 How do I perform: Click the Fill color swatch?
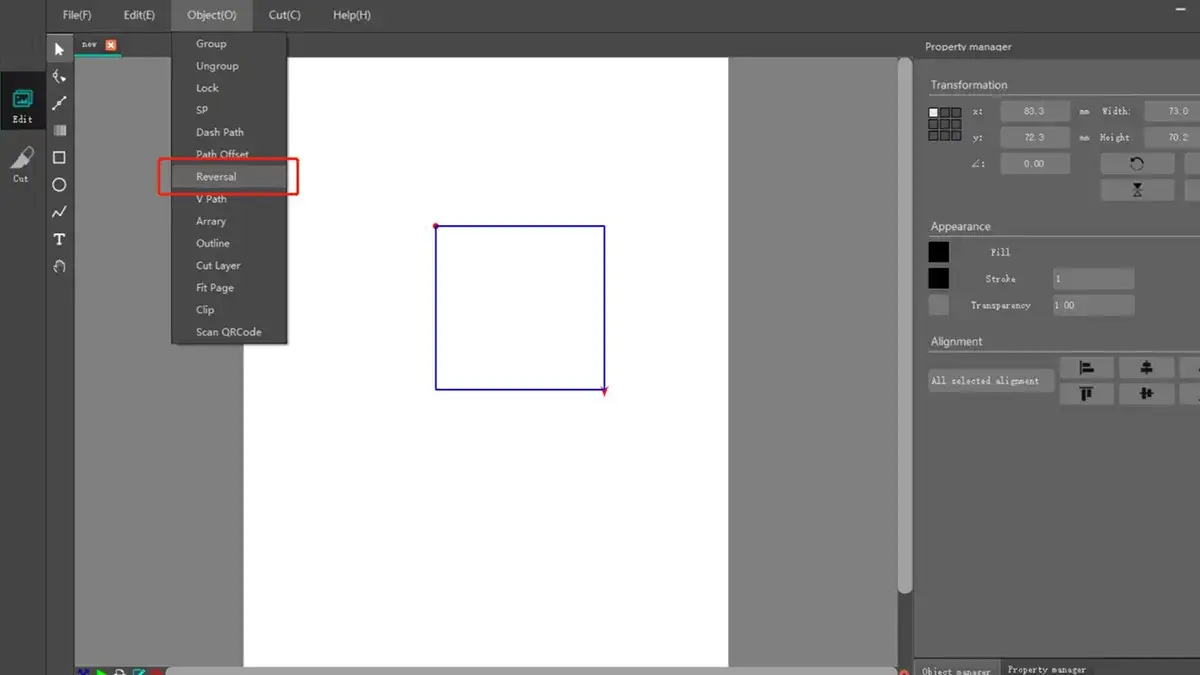[x=938, y=252]
